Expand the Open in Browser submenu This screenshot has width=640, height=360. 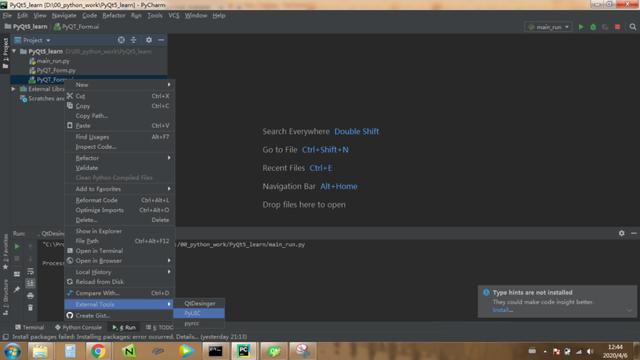[120, 261]
